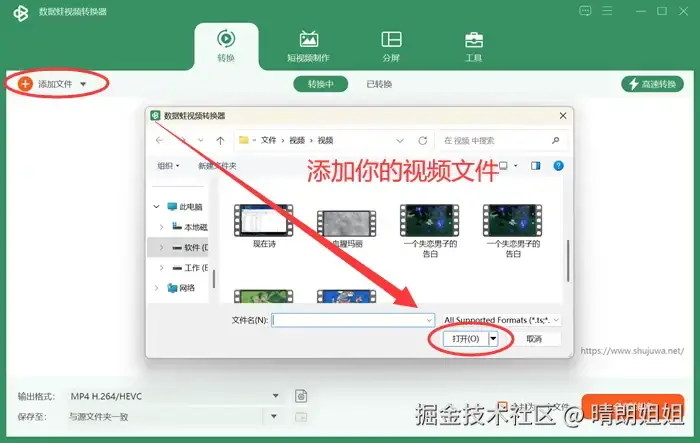Click the folder icon in address bar
The height and width of the screenshot is (443, 700).
244,140
